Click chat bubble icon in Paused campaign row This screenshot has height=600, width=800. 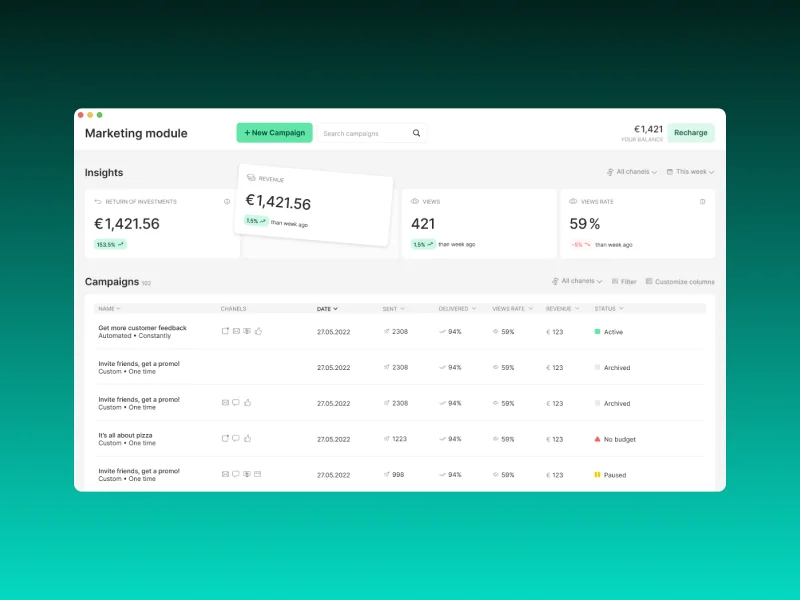(x=236, y=474)
